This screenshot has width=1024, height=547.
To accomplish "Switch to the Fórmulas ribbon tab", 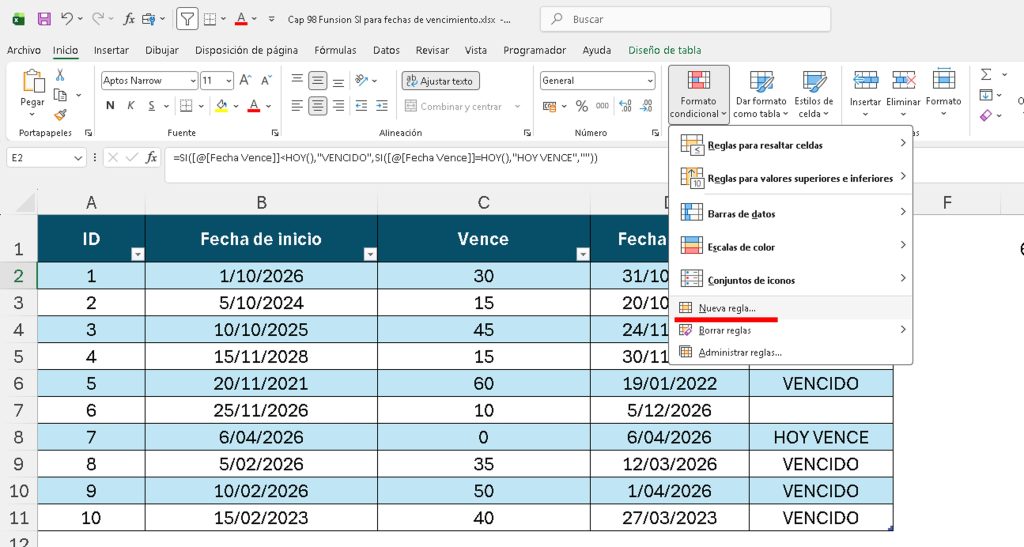I will point(335,50).
